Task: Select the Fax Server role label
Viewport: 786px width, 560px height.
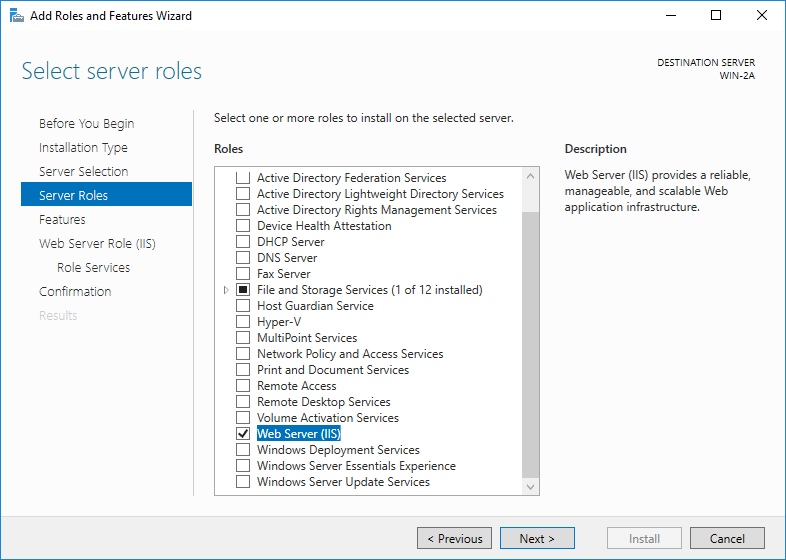Action: (x=284, y=274)
